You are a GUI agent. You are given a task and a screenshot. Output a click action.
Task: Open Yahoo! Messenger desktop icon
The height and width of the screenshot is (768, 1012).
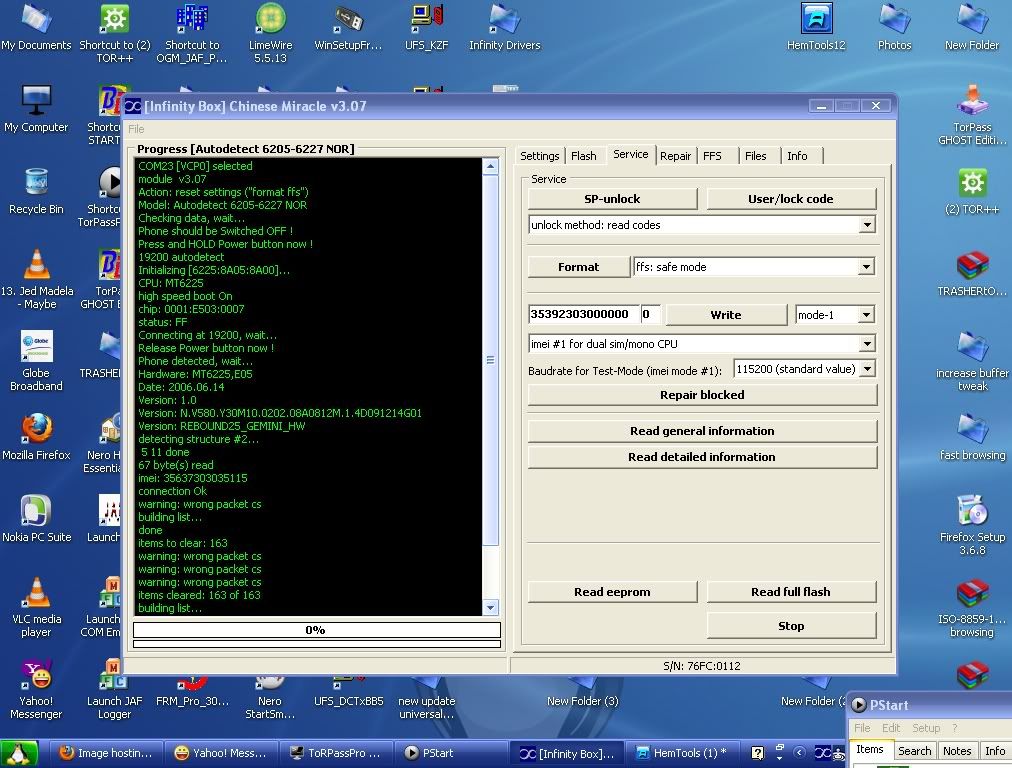coord(36,689)
